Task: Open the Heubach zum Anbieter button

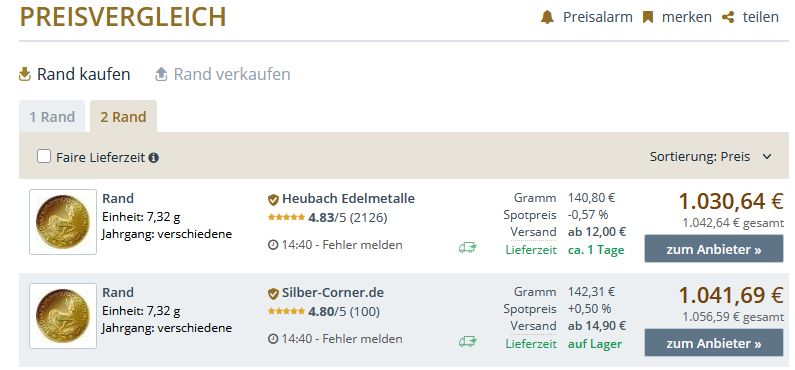Action: pyautogui.click(x=714, y=248)
